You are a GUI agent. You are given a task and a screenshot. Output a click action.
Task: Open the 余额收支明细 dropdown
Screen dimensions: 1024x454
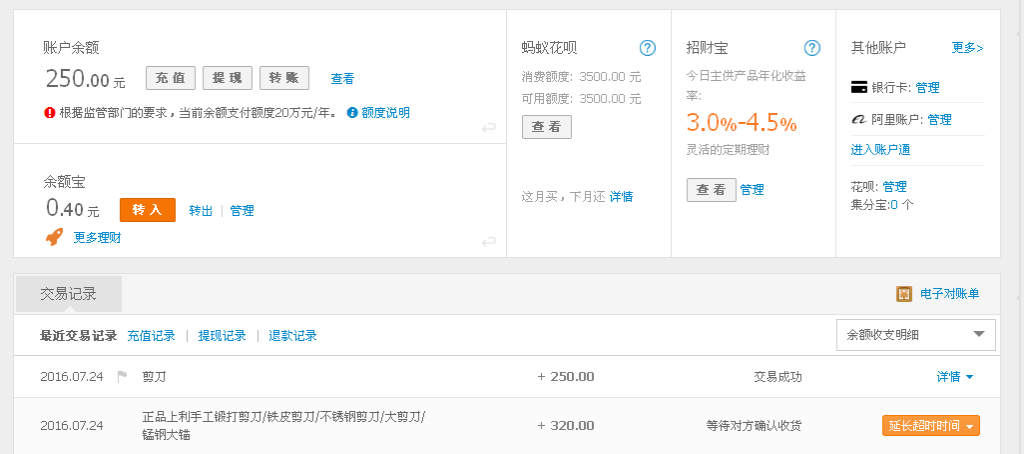click(915, 335)
